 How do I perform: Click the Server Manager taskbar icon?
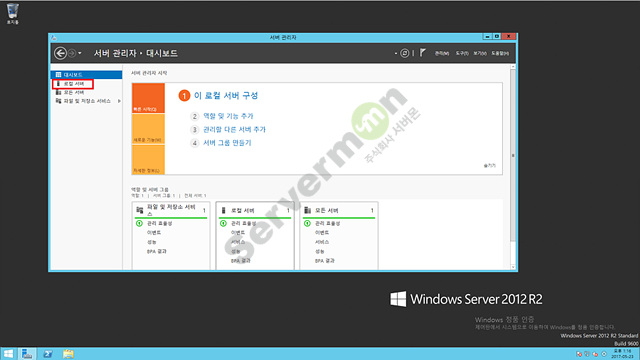[x=27, y=353]
